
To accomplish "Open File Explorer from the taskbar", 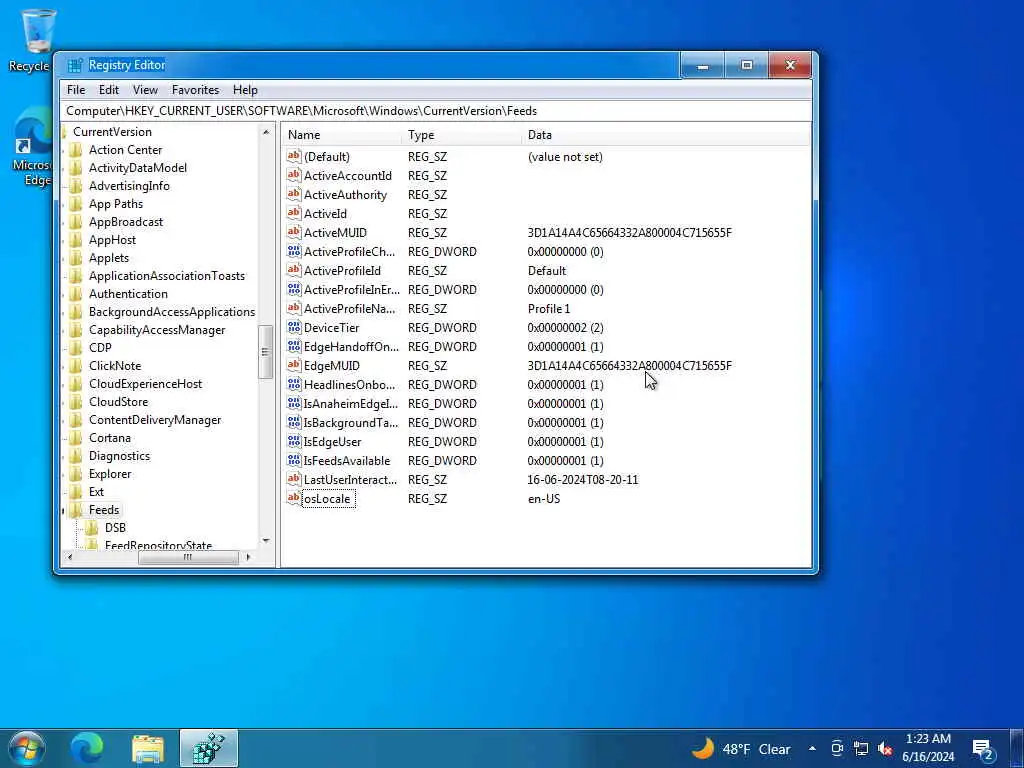I will click(x=148, y=748).
